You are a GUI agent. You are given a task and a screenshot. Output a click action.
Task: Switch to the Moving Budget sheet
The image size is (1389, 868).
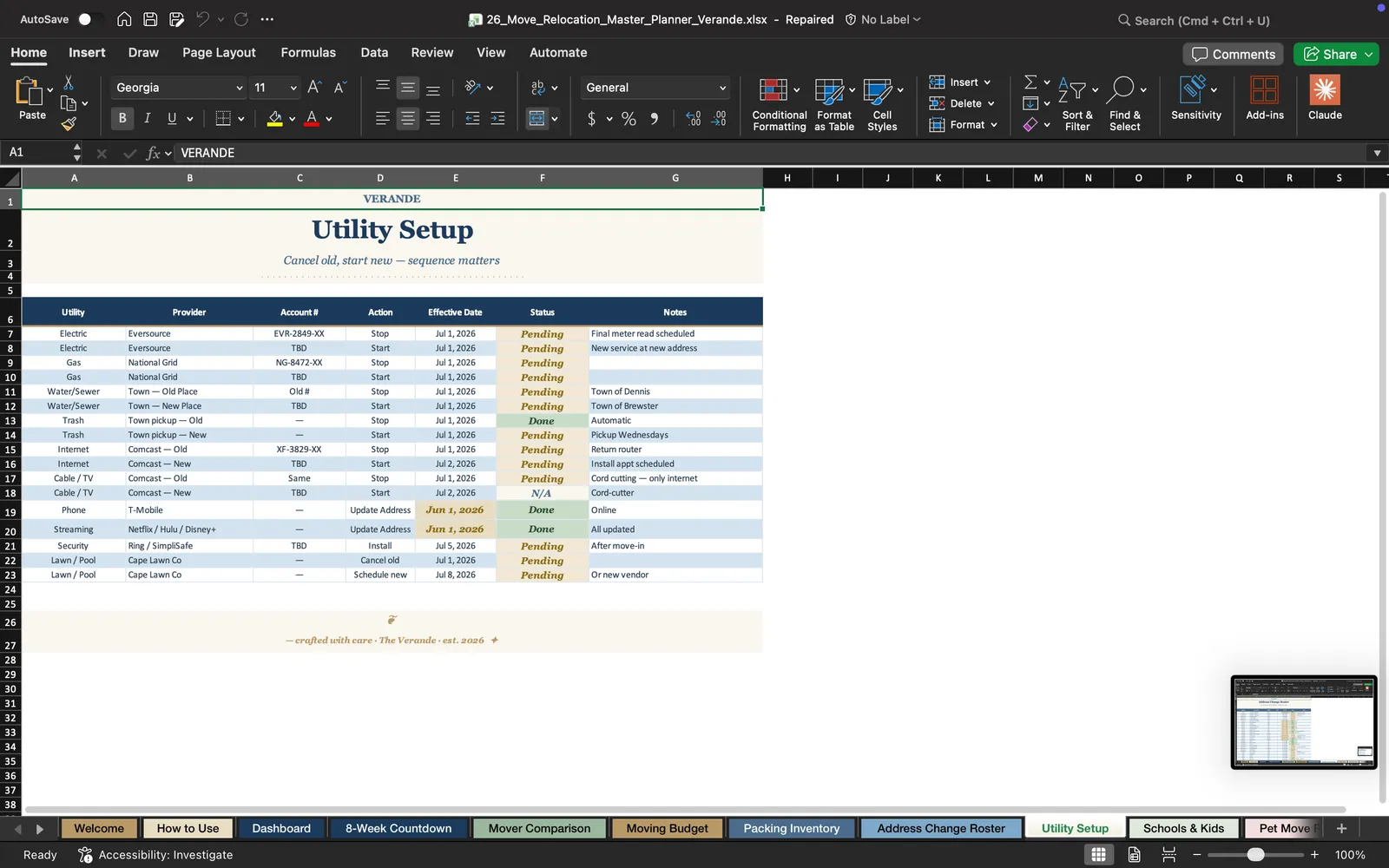coord(667,828)
